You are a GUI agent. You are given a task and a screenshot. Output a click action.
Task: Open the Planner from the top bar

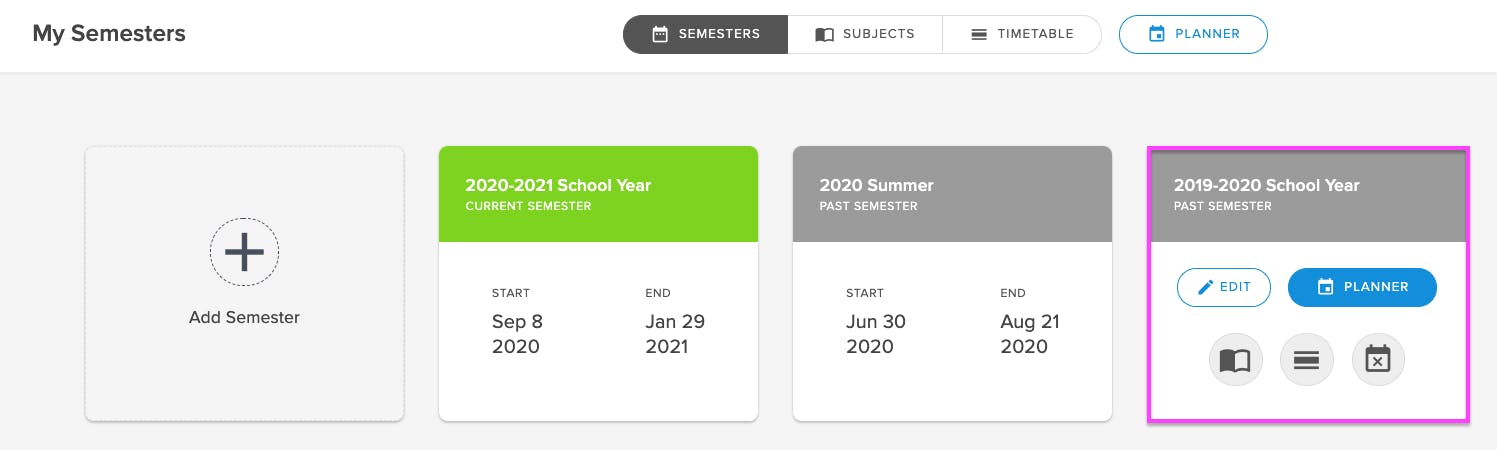tap(1193, 34)
